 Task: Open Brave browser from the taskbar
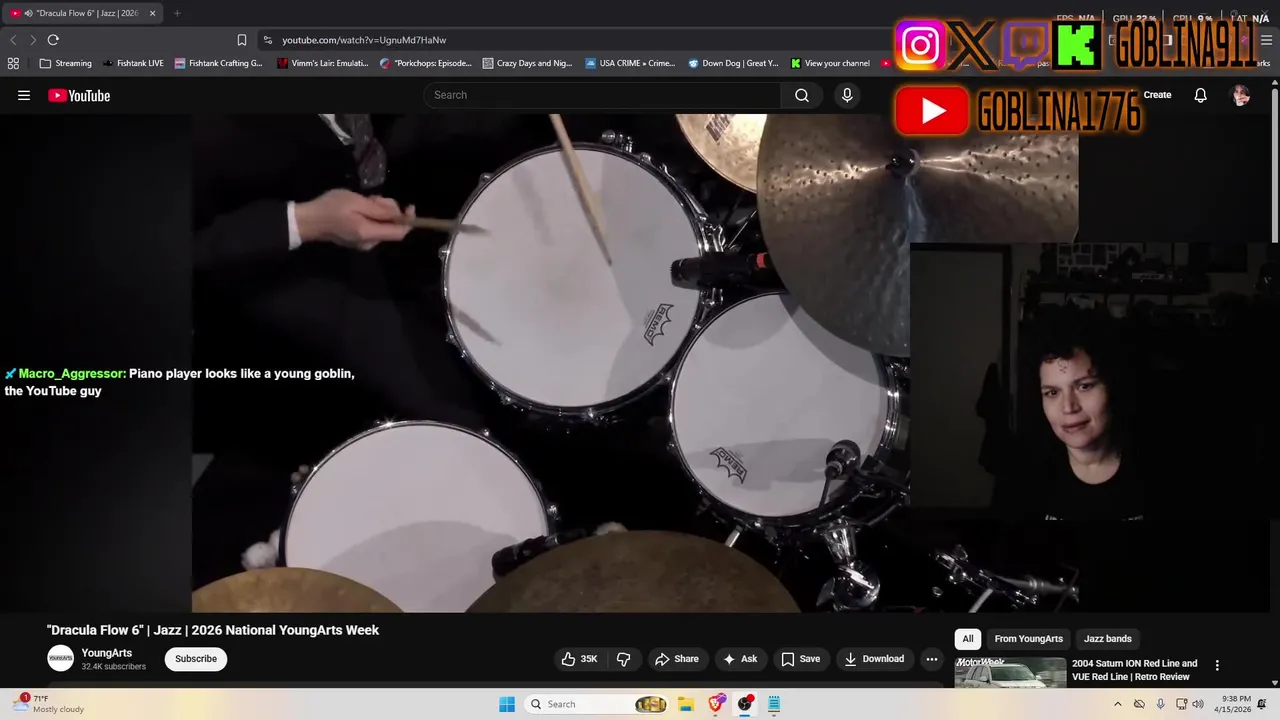point(716,704)
